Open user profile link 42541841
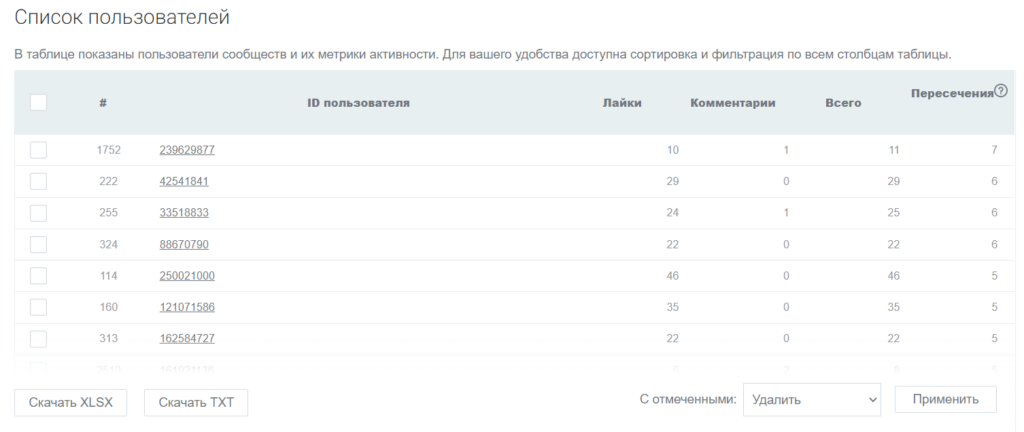 [184, 182]
